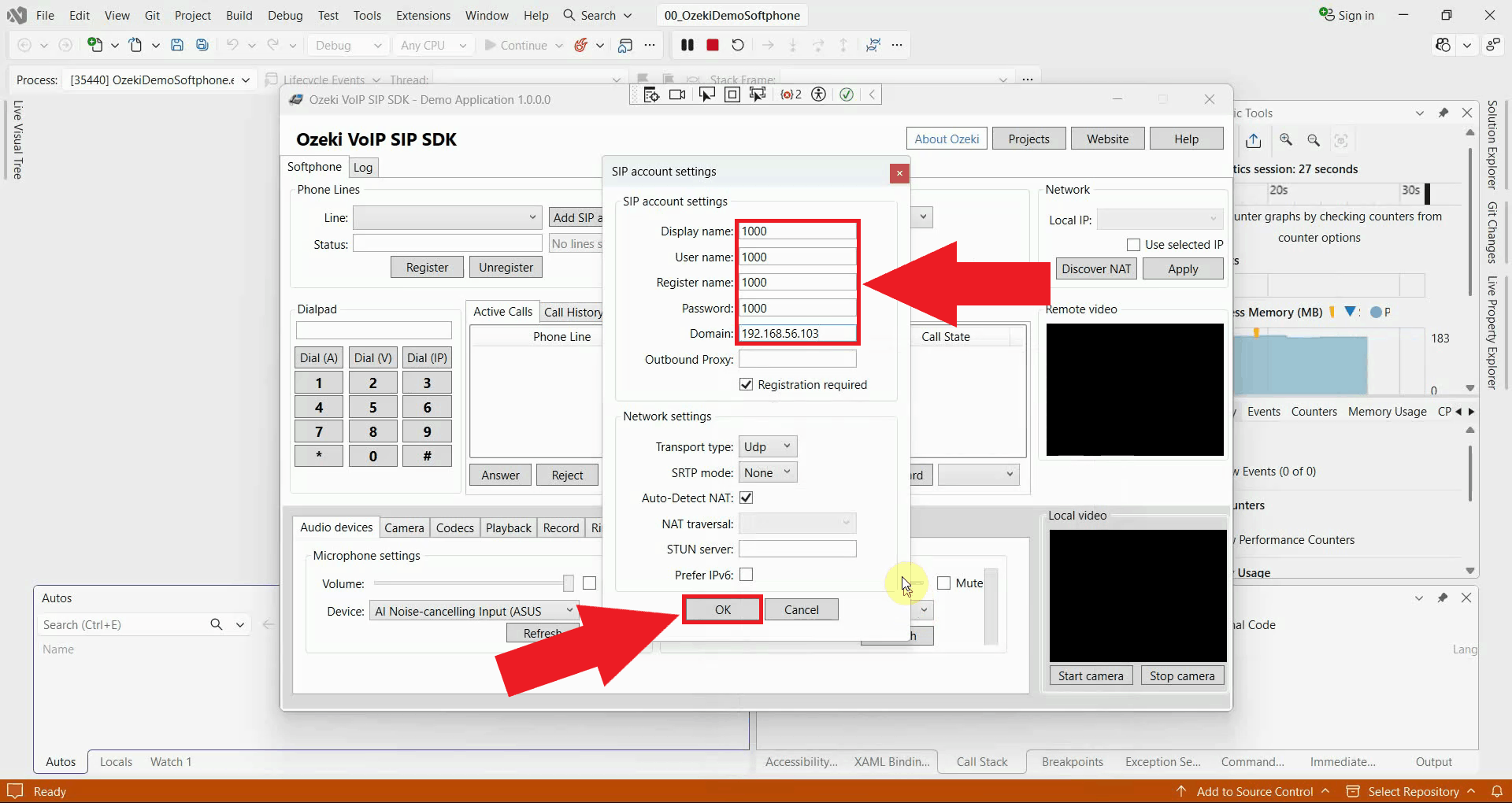Click the export share icon in Diagnostic Tools
Viewport: 1512px width, 803px height.
[1254, 140]
